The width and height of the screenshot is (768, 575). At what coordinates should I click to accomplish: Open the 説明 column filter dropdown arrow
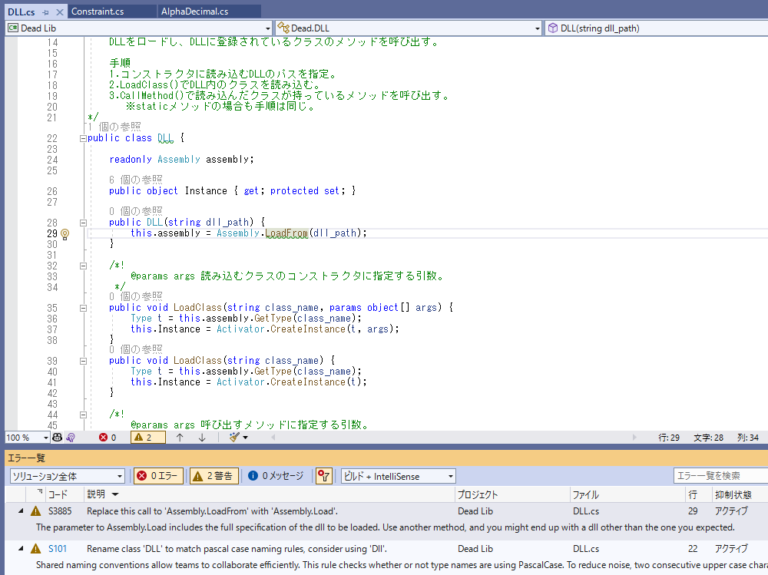coord(115,494)
